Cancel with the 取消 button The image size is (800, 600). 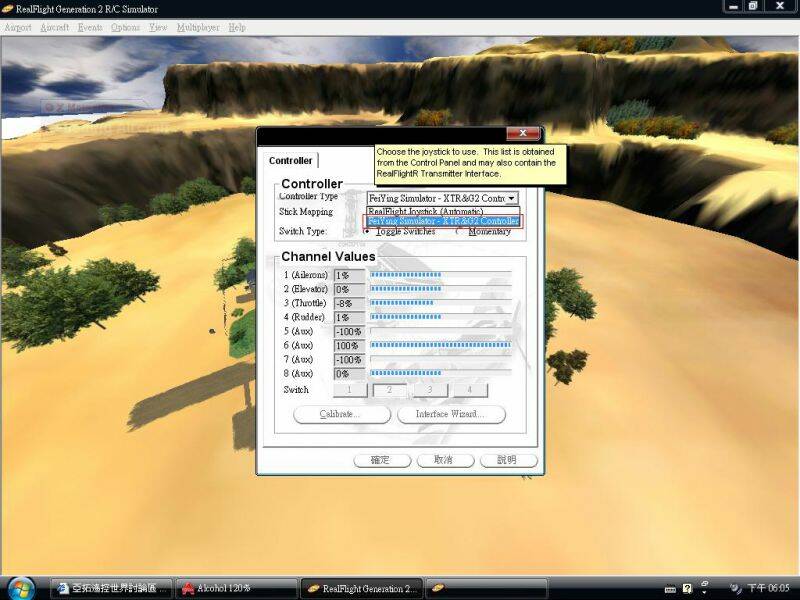(x=445, y=460)
